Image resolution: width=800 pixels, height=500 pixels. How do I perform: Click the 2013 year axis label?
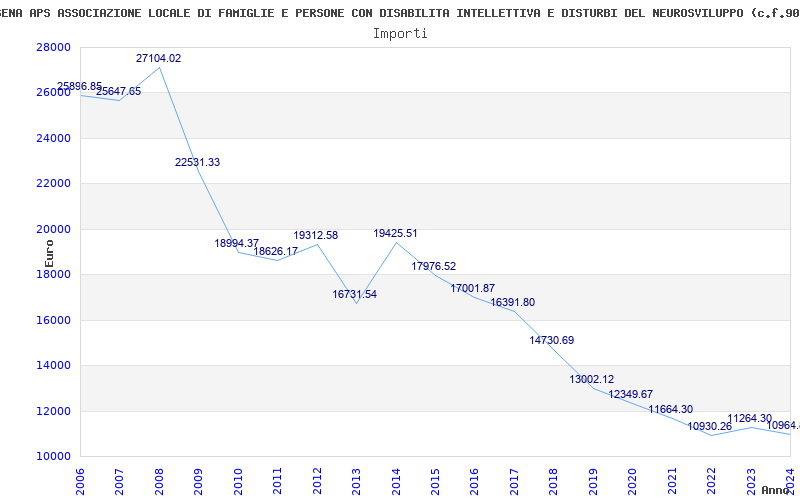(357, 482)
